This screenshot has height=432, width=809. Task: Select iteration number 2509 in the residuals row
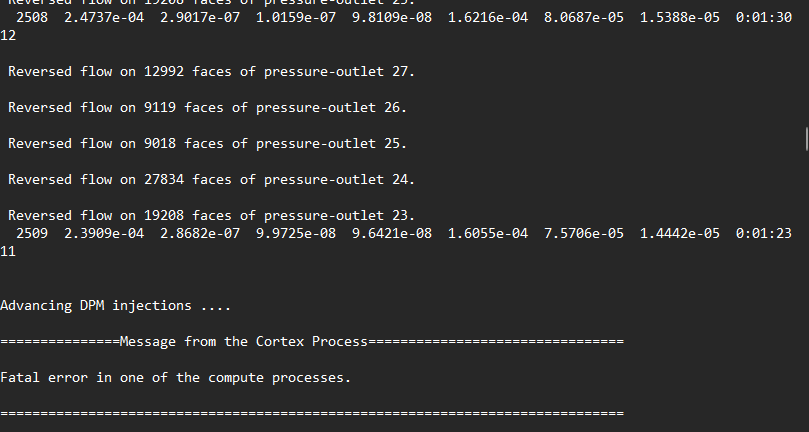(32, 233)
